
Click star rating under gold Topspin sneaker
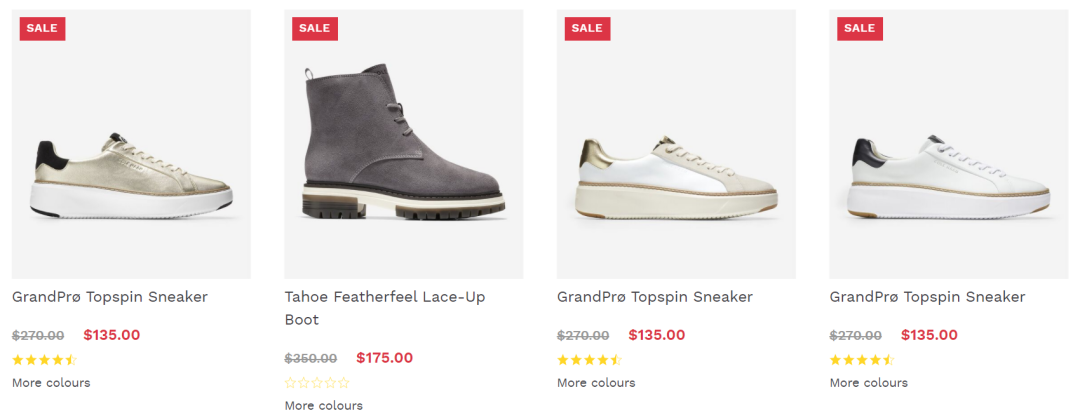click(x=45, y=359)
